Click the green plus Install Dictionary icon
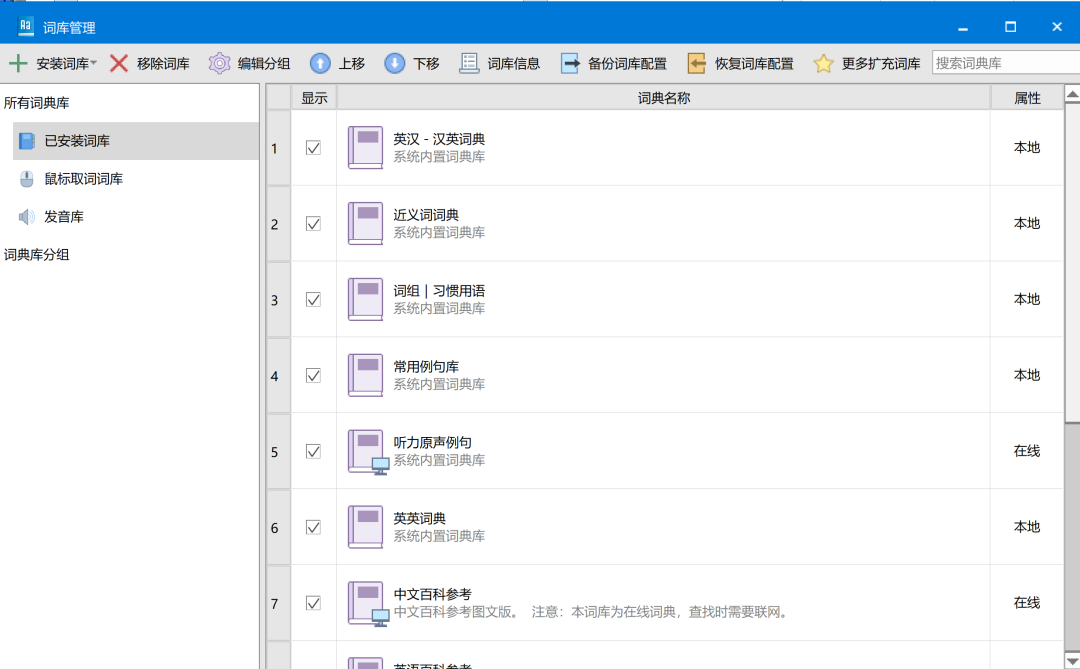The height and width of the screenshot is (669, 1080). (18, 63)
